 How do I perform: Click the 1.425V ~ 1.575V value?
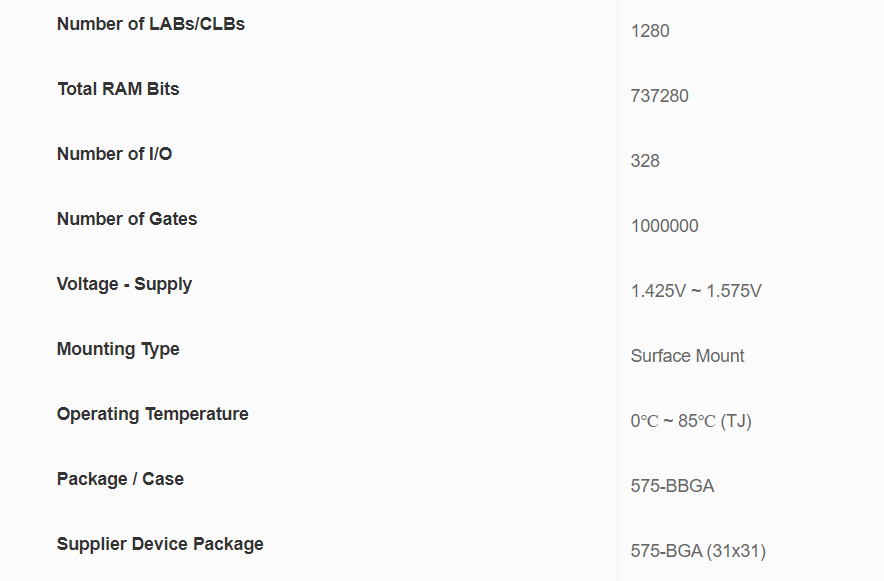[696, 291]
